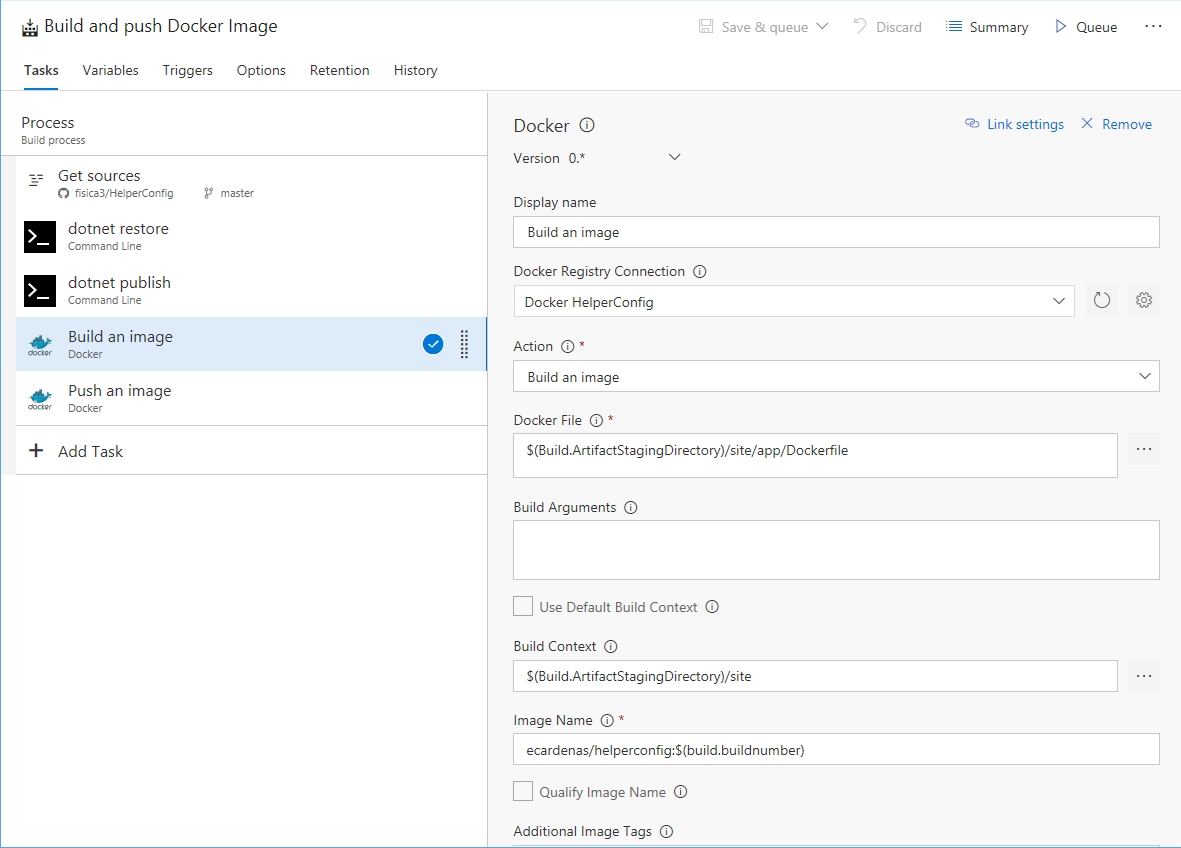This screenshot has width=1181, height=848.
Task: Click info icon beside Build Context label
Action: tap(611, 646)
